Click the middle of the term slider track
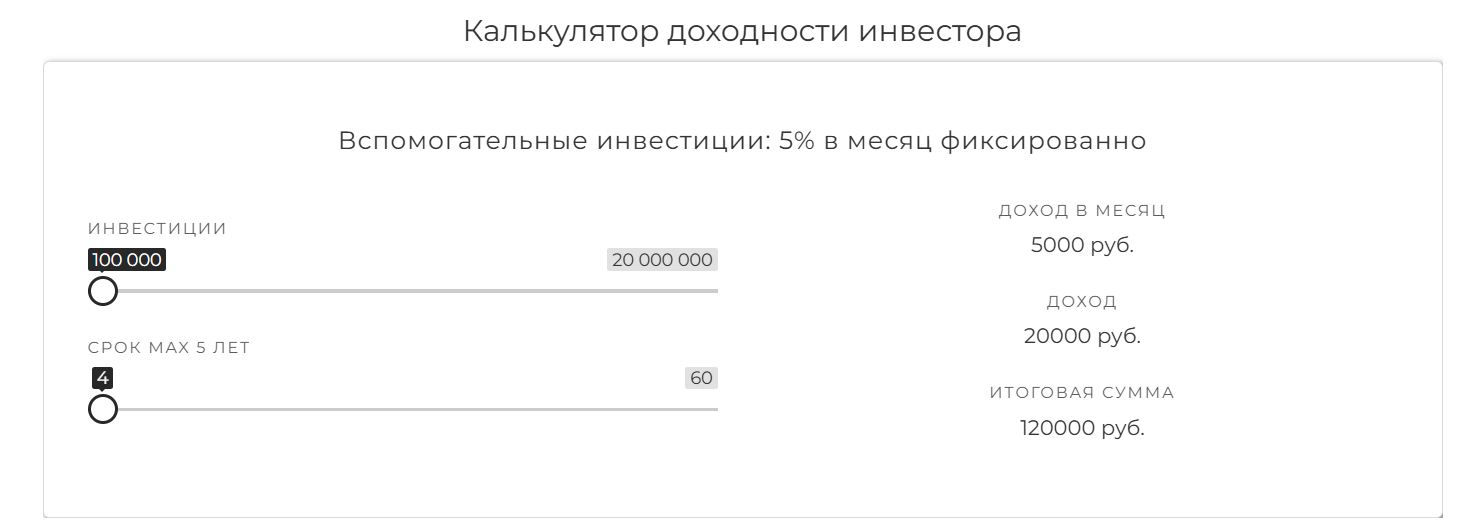Screen dimensions: 1469x520 click(410, 409)
